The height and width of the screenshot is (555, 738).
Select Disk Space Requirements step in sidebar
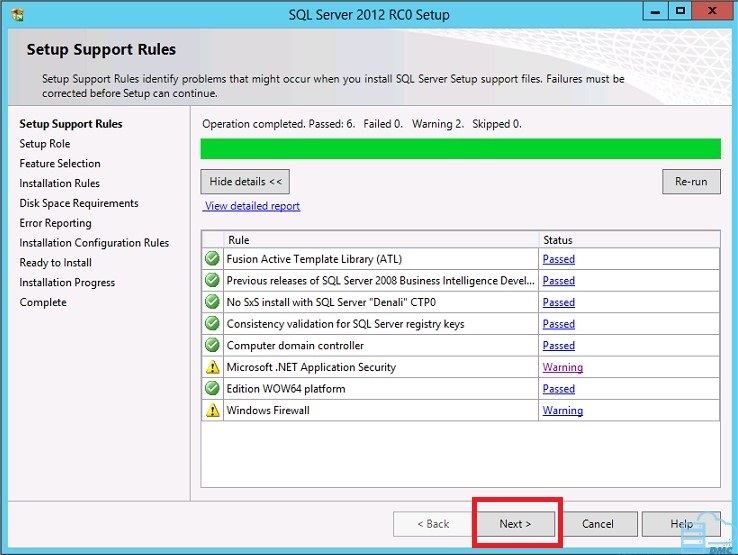pos(79,203)
